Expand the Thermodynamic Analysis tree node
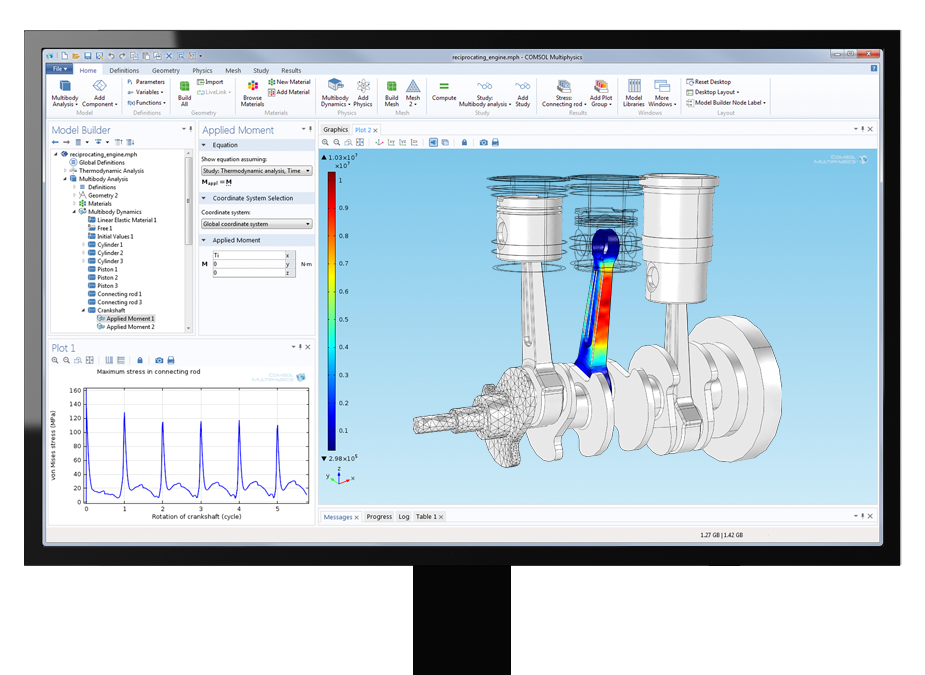The height and width of the screenshot is (675, 925). (x=65, y=171)
